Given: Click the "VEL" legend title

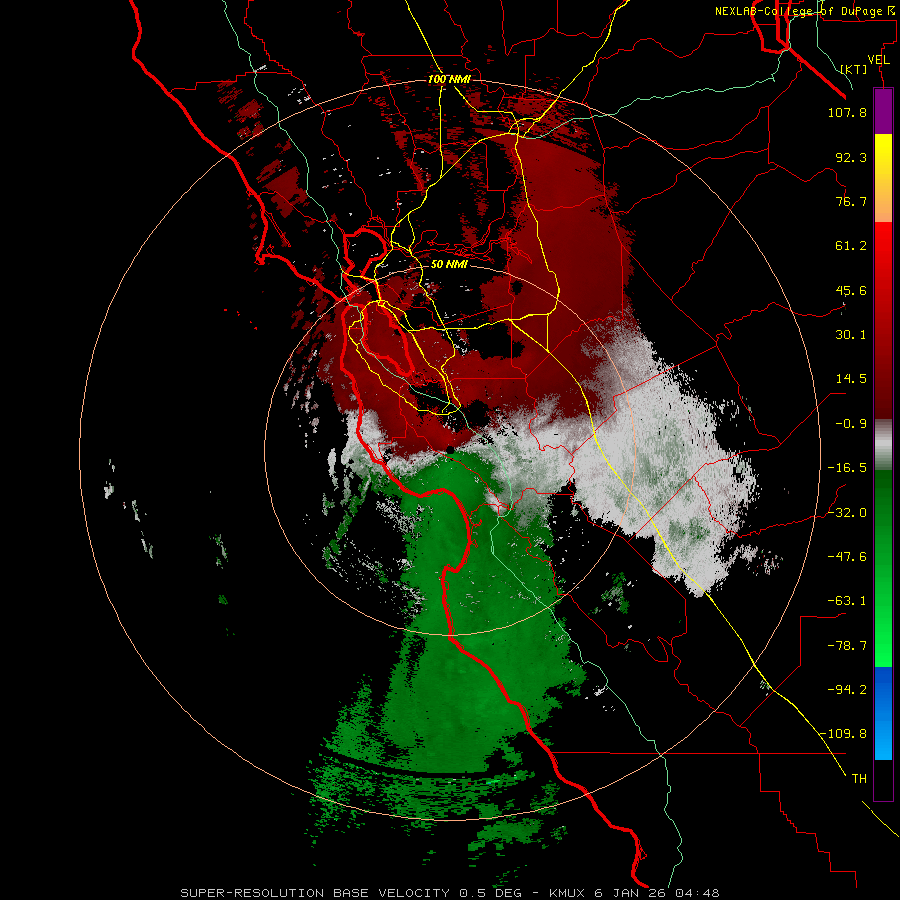Looking at the screenshot, I should tap(879, 60).
